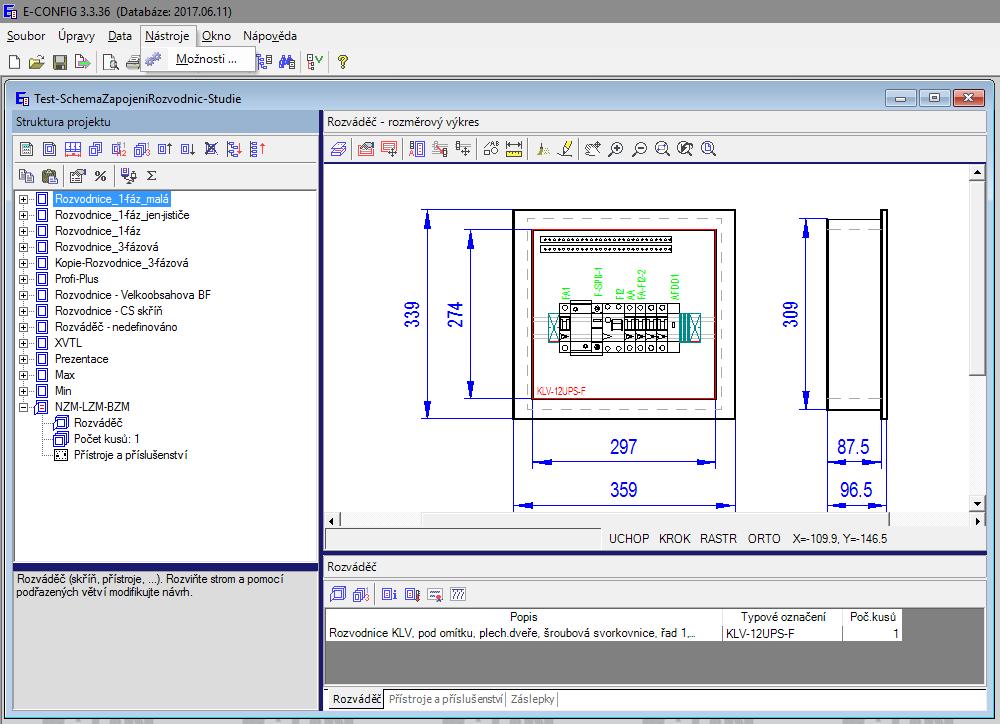Image resolution: width=1000 pixels, height=724 pixels.
Task: Expand the Rozvodnice - CS skříň node
Action: 24,311
